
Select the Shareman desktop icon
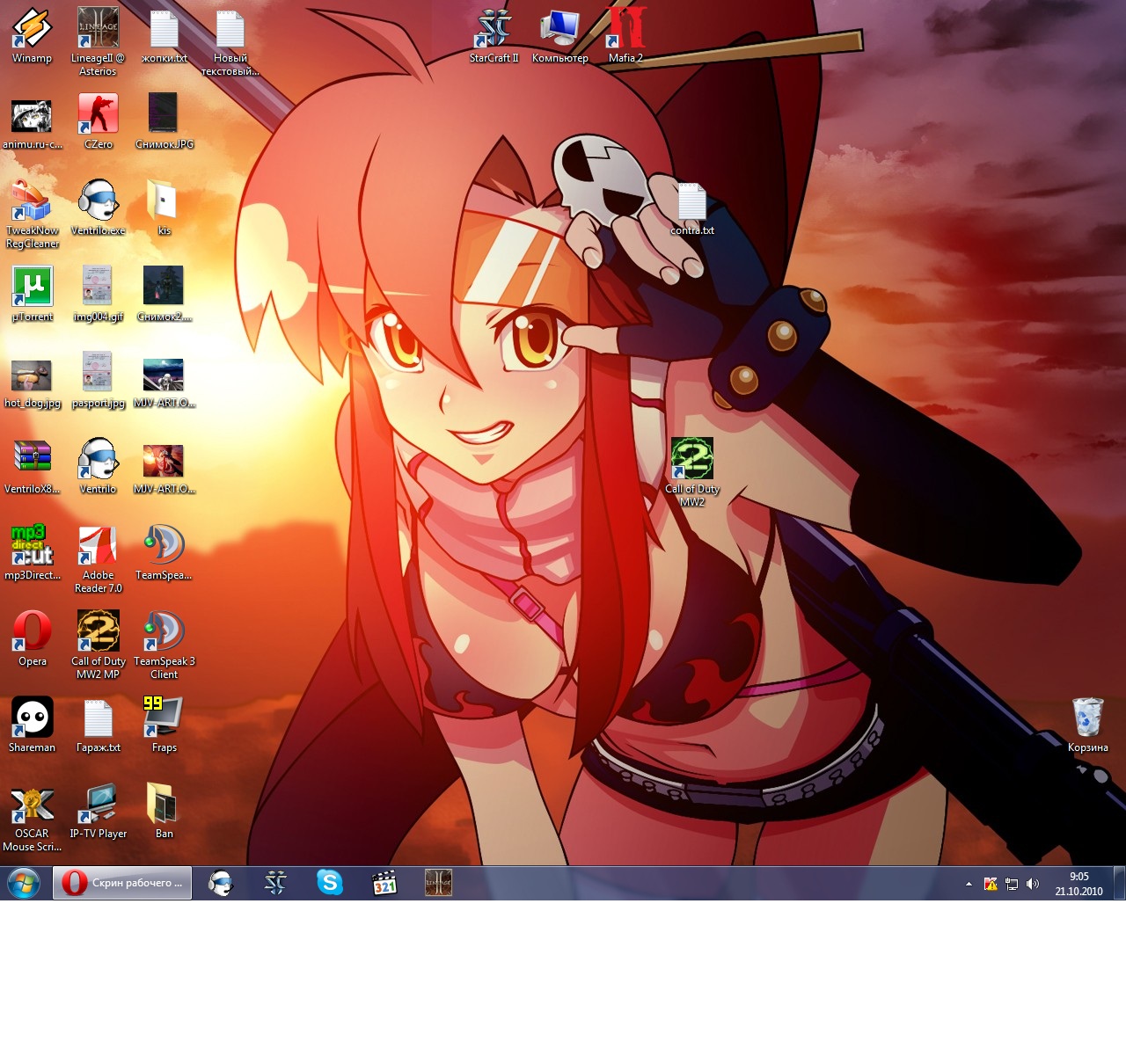click(33, 718)
